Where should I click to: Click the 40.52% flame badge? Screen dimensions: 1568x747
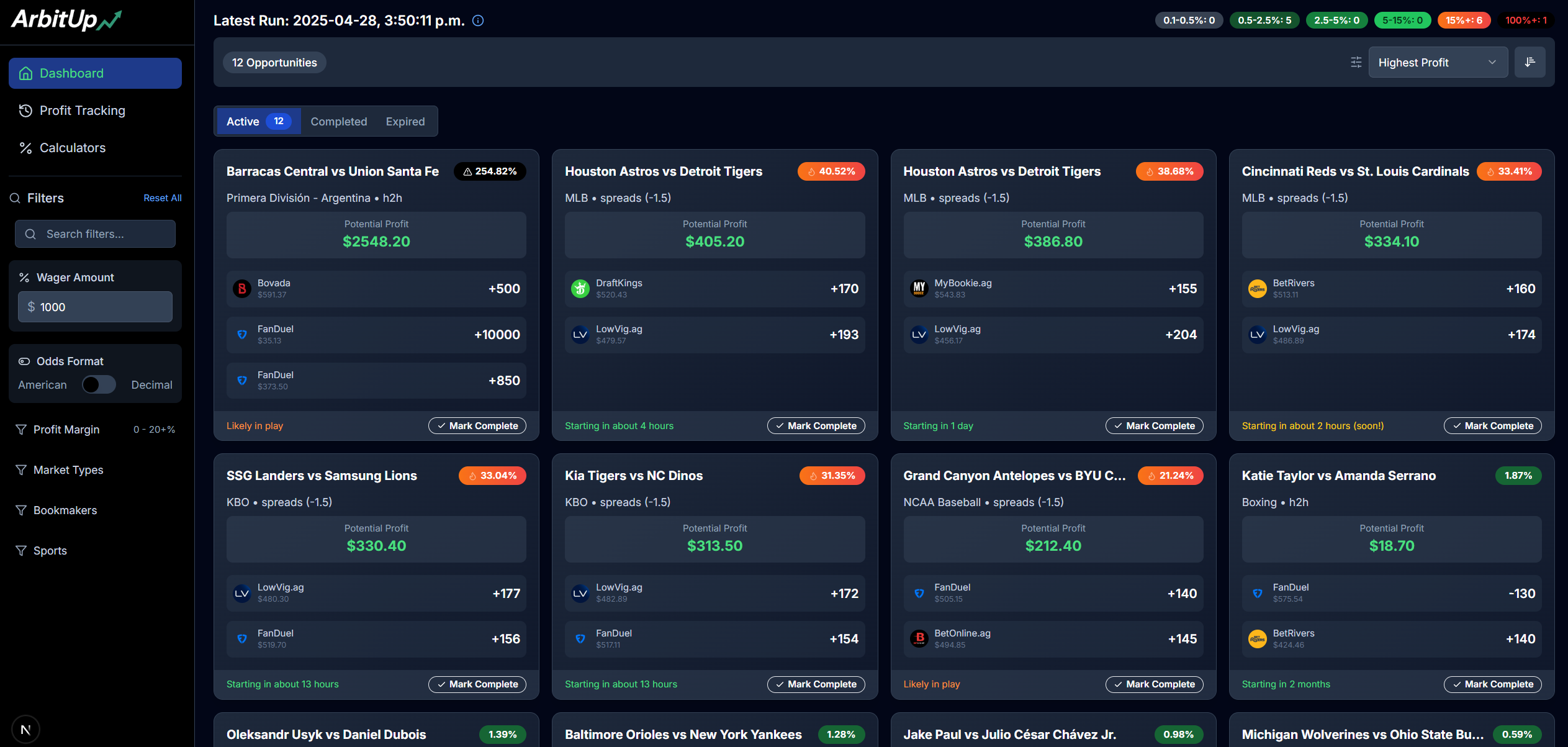click(x=831, y=171)
